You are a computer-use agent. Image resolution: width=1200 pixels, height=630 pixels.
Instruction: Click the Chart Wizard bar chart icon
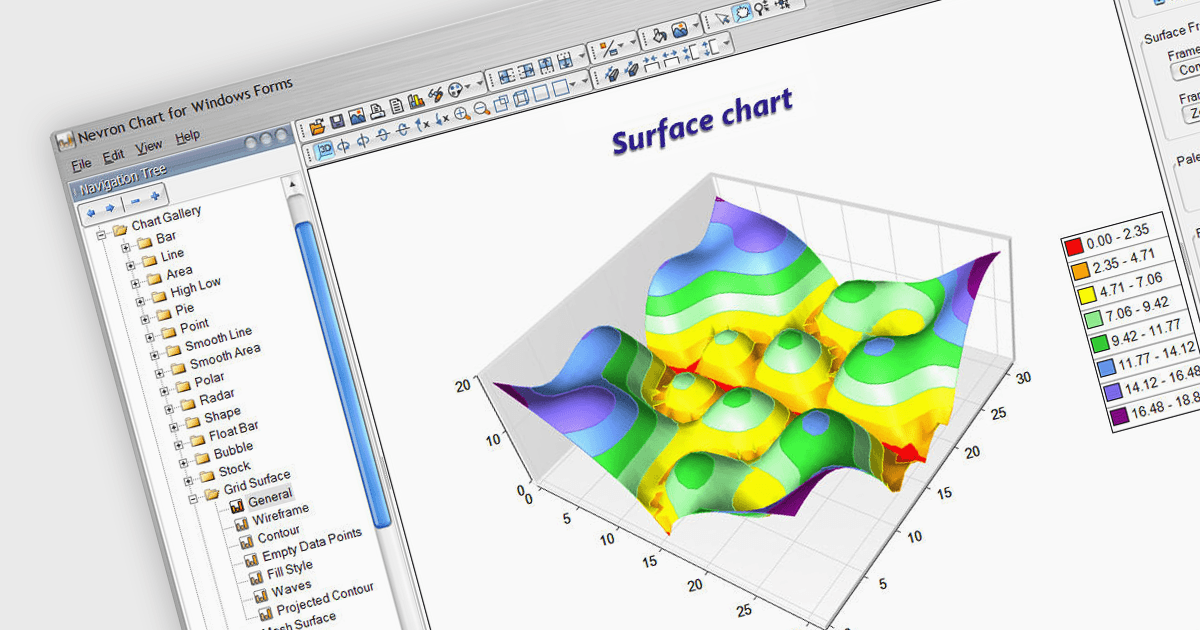click(x=416, y=101)
